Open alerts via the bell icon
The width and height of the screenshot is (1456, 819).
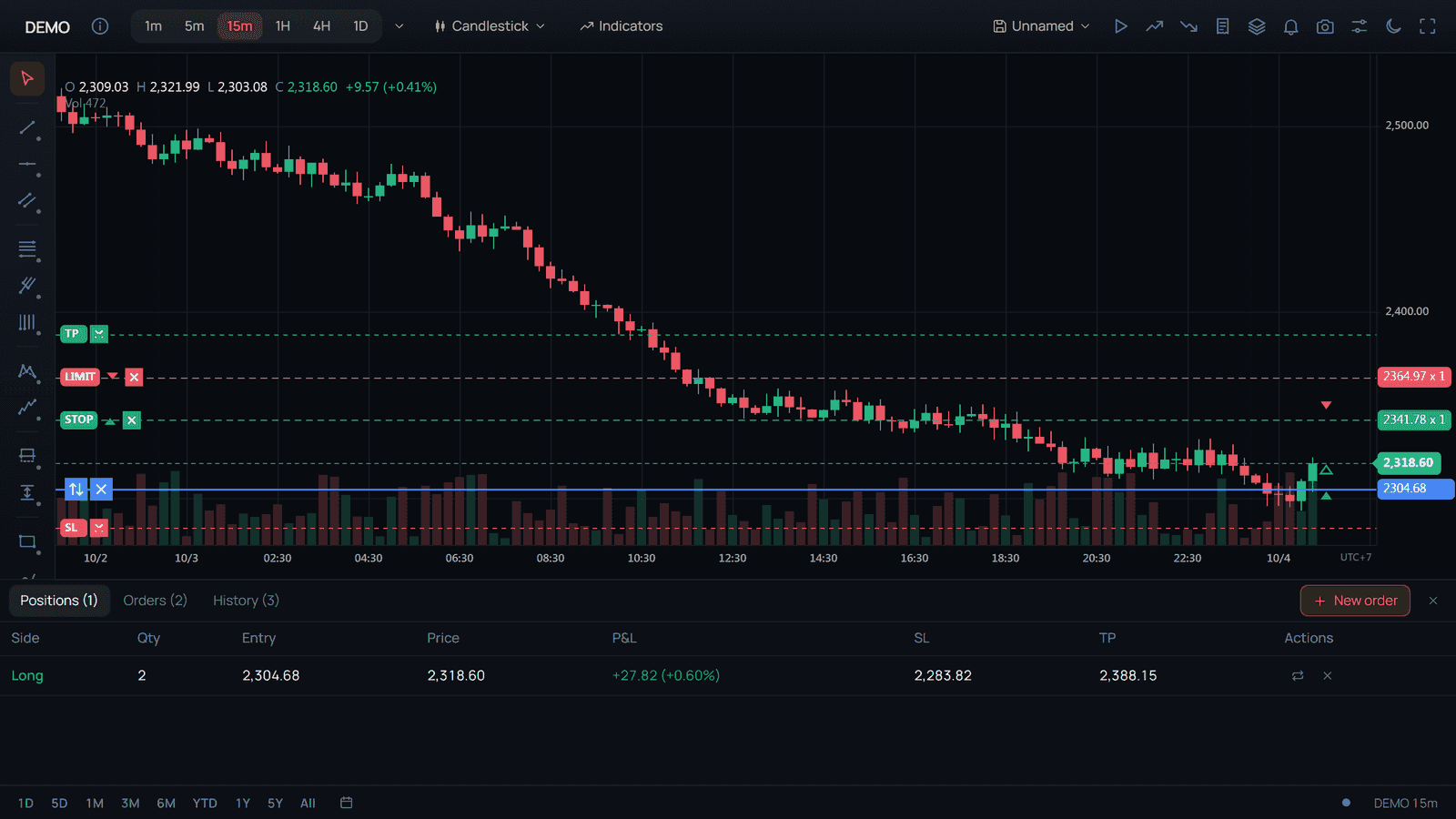click(x=1291, y=26)
